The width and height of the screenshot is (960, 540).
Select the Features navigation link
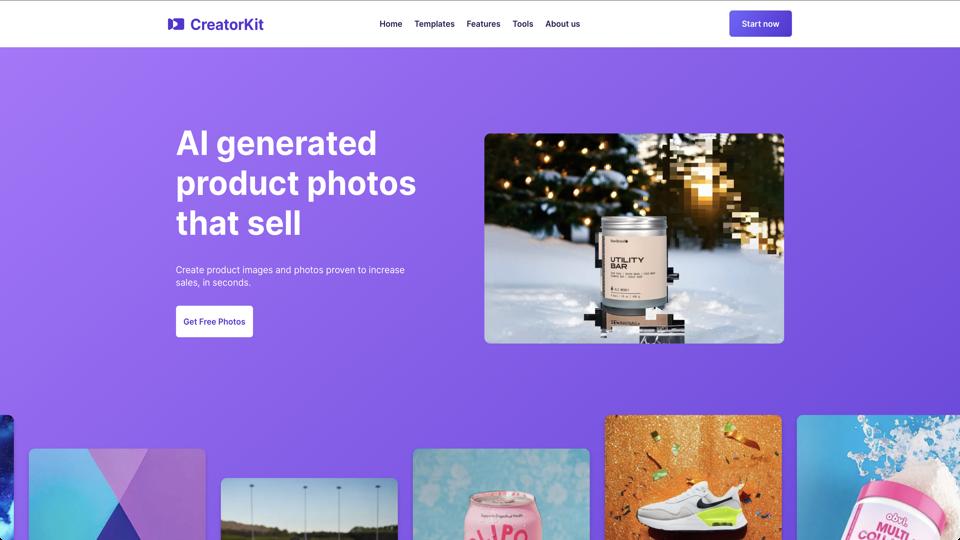pos(483,24)
